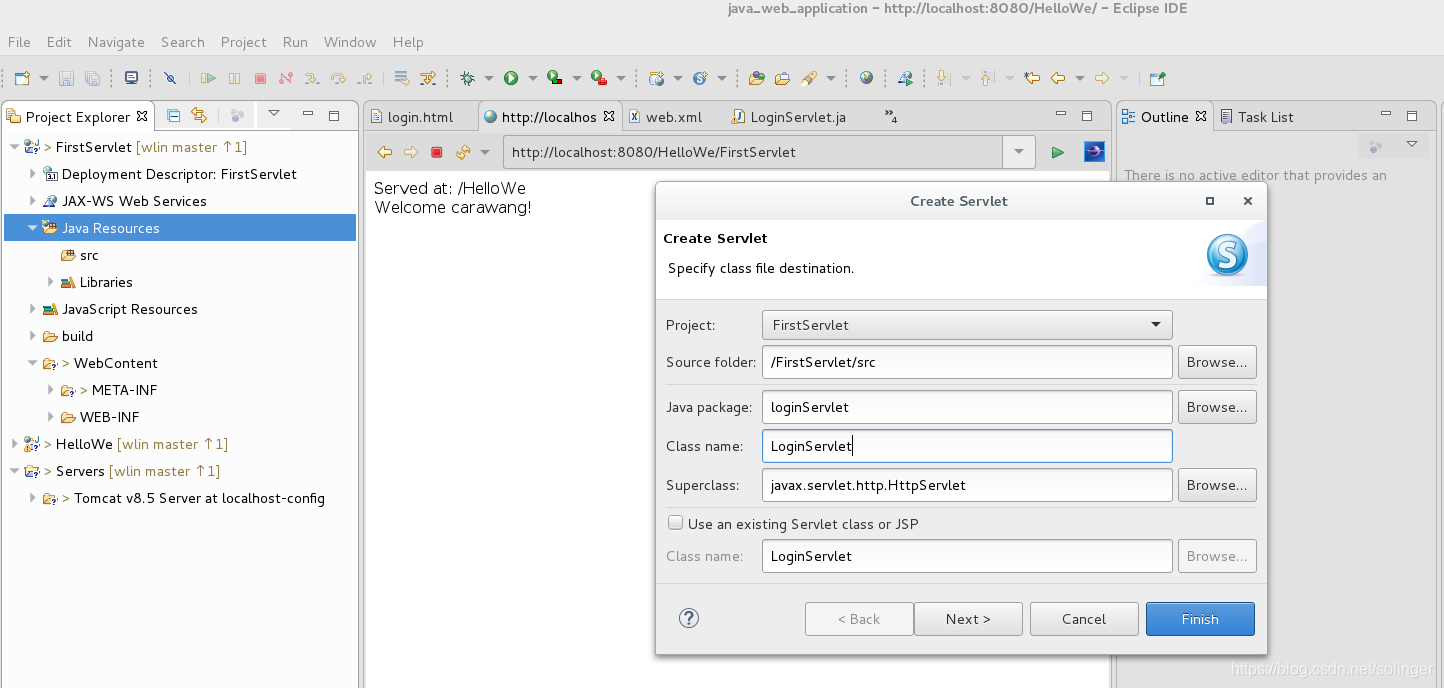Click Browse next to Source folder
Image resolution: width=1444 pixels, height=688 pixels.
[x=1217, y=362]
